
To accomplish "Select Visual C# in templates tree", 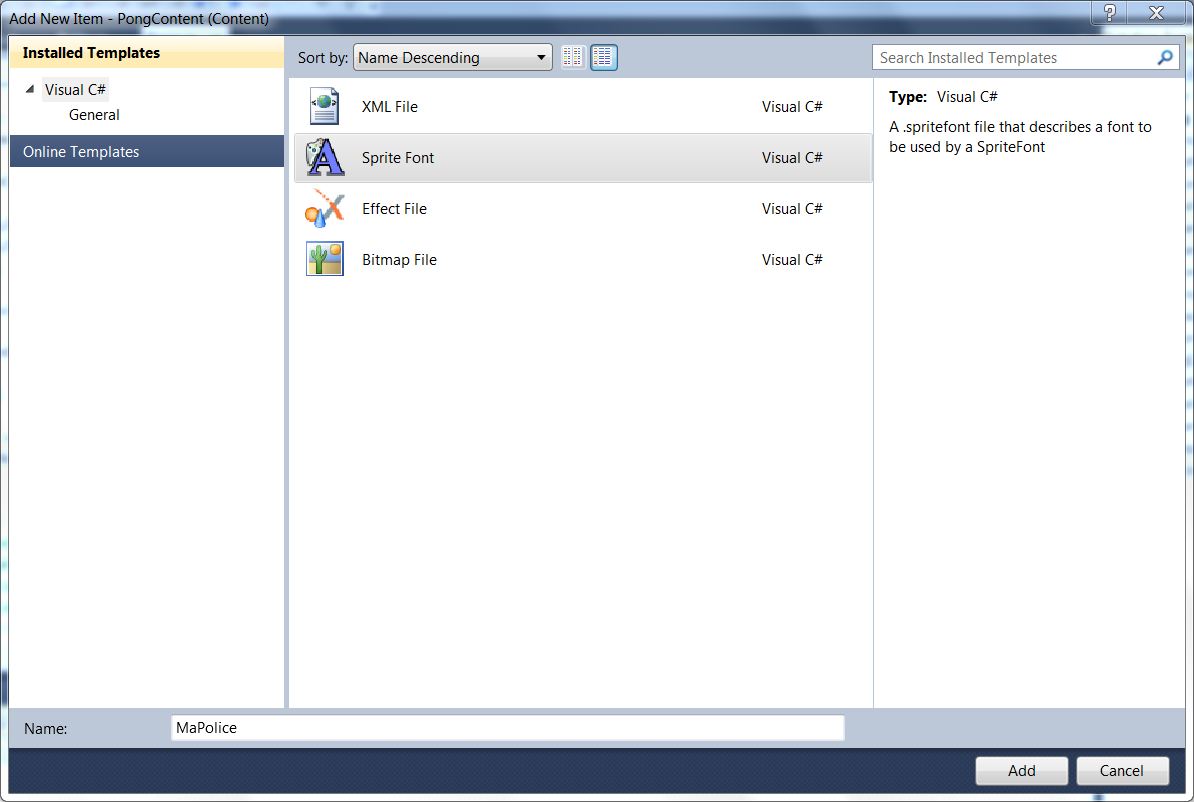I will (x=75, y=90).
